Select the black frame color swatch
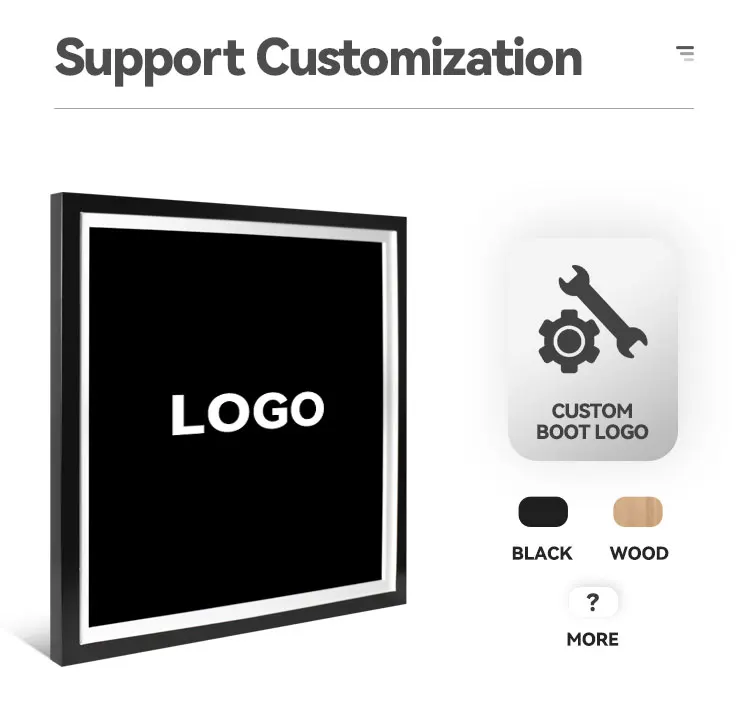The image size is (750, 723). [543, 512]
